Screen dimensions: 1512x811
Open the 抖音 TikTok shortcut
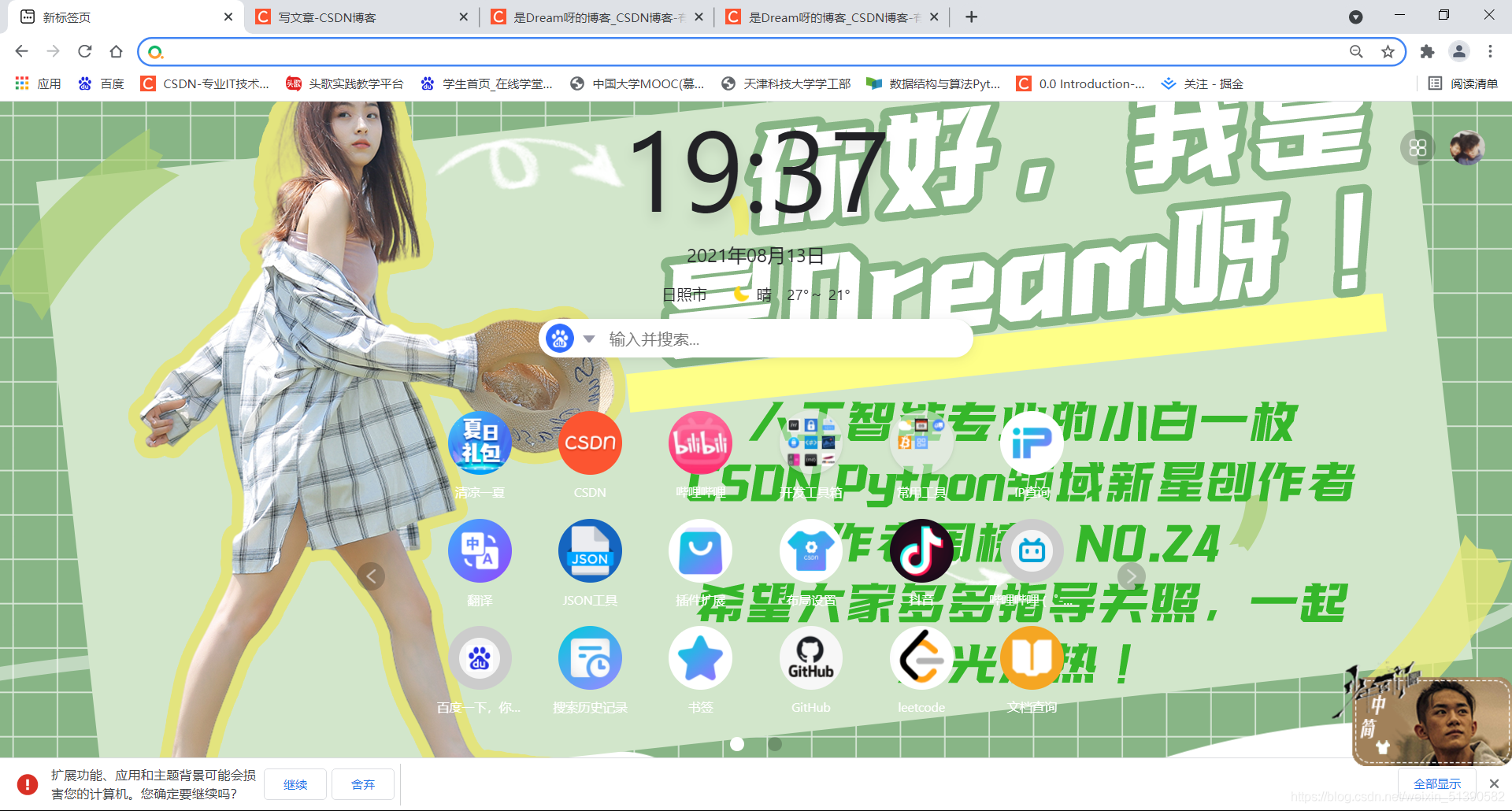921,550
